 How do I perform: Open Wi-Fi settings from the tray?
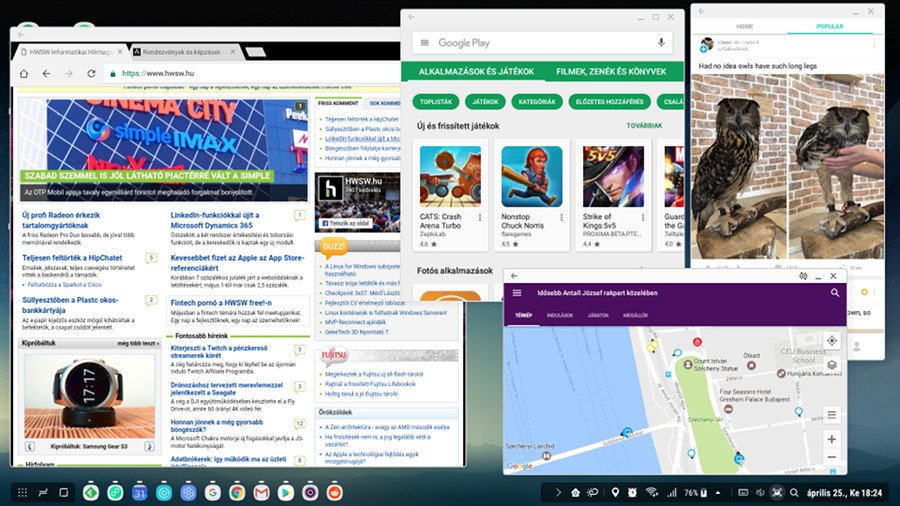tap(651, 492)
